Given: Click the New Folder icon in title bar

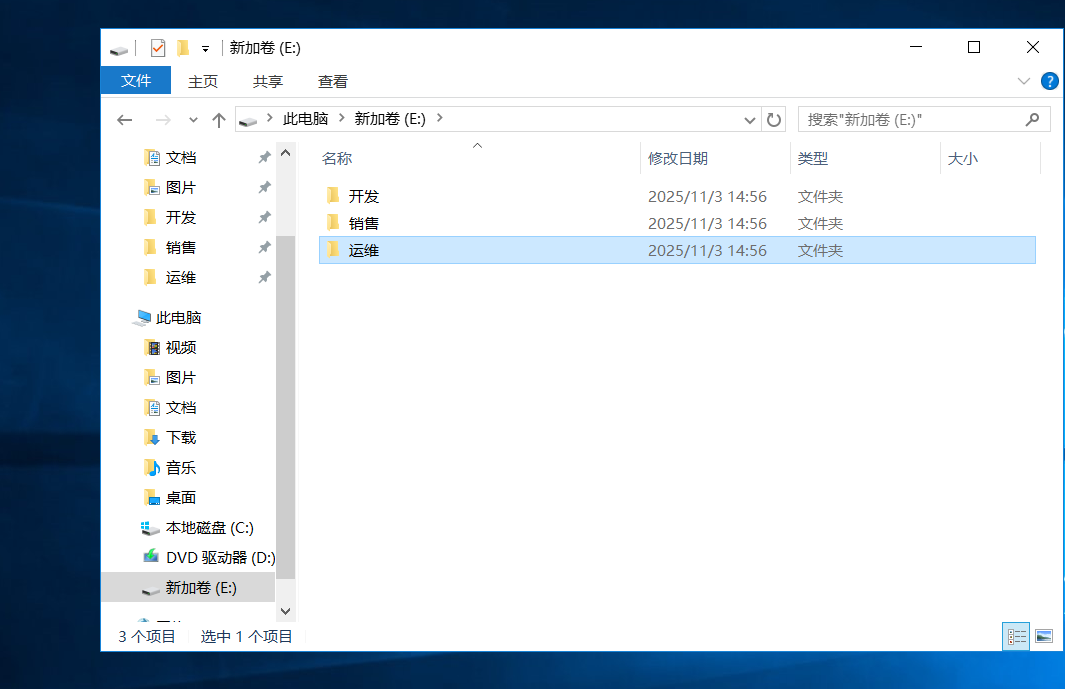Looking at the screenshot, I should pos(183,48).
